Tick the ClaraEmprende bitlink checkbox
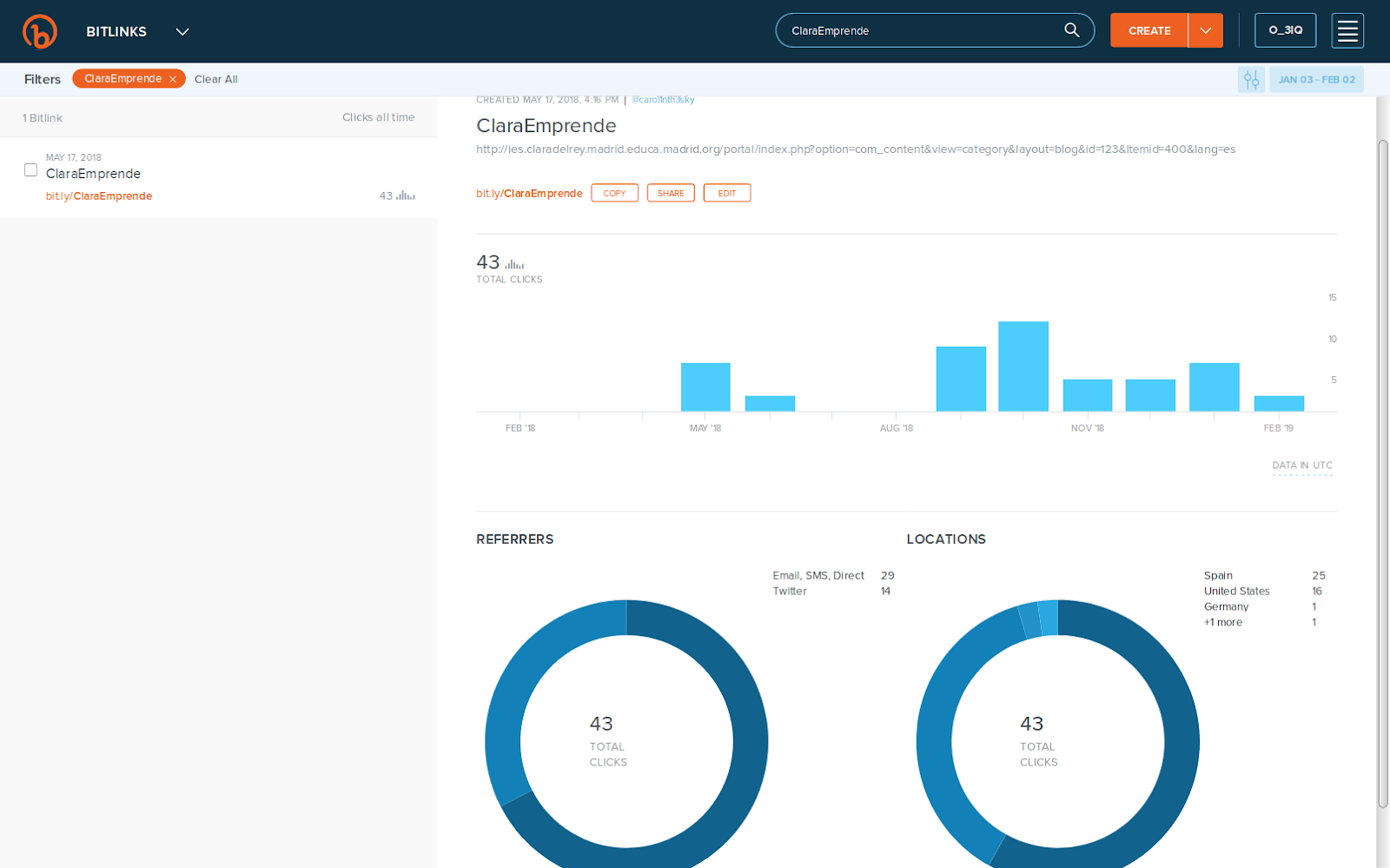 tap(30, 170)
